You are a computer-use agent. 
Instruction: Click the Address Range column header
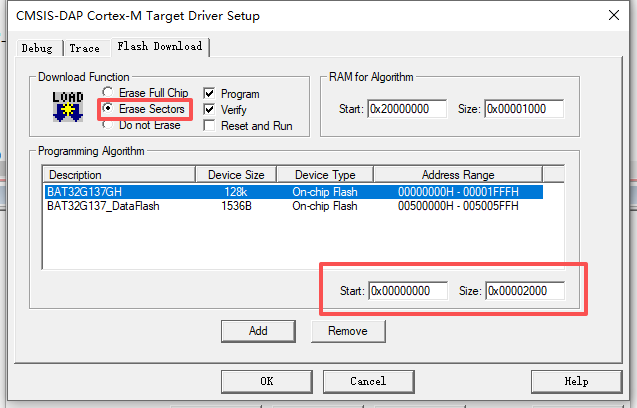coord(458,175)
